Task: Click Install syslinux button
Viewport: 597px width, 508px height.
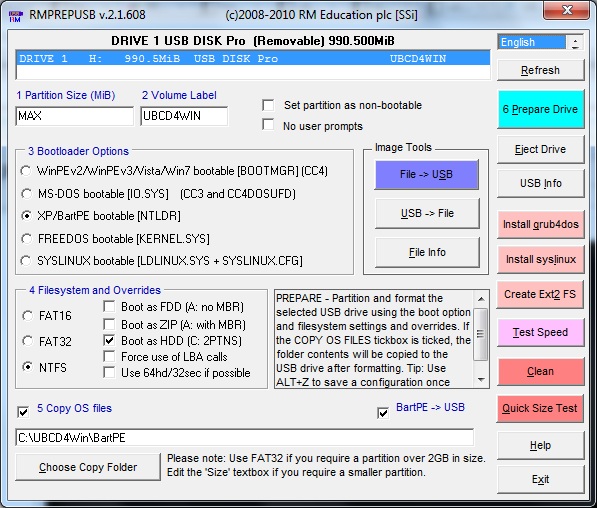Action: point(540,259)
